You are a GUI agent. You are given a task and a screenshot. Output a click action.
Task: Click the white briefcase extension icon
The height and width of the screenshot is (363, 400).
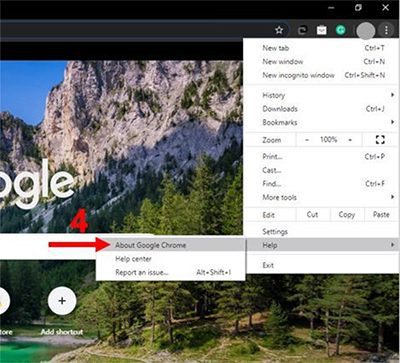[321, 30]
